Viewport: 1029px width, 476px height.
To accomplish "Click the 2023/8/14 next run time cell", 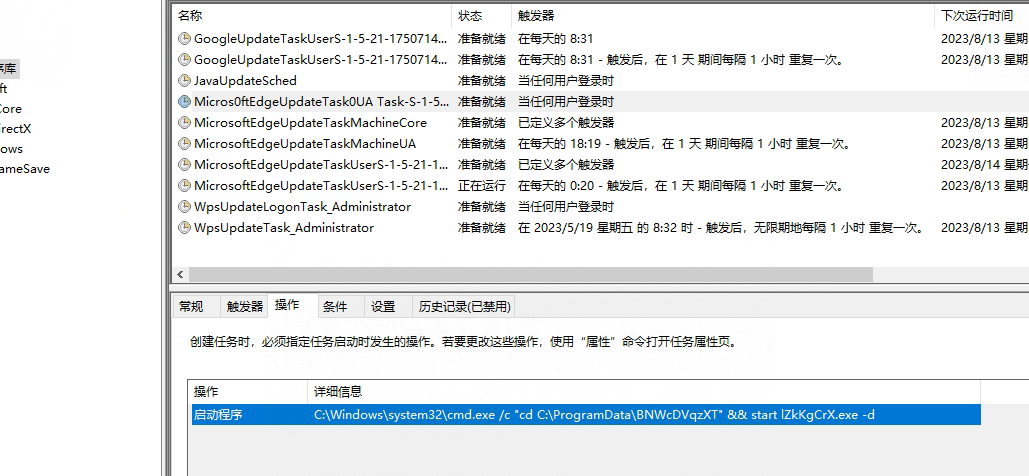I will coord(984,165).
